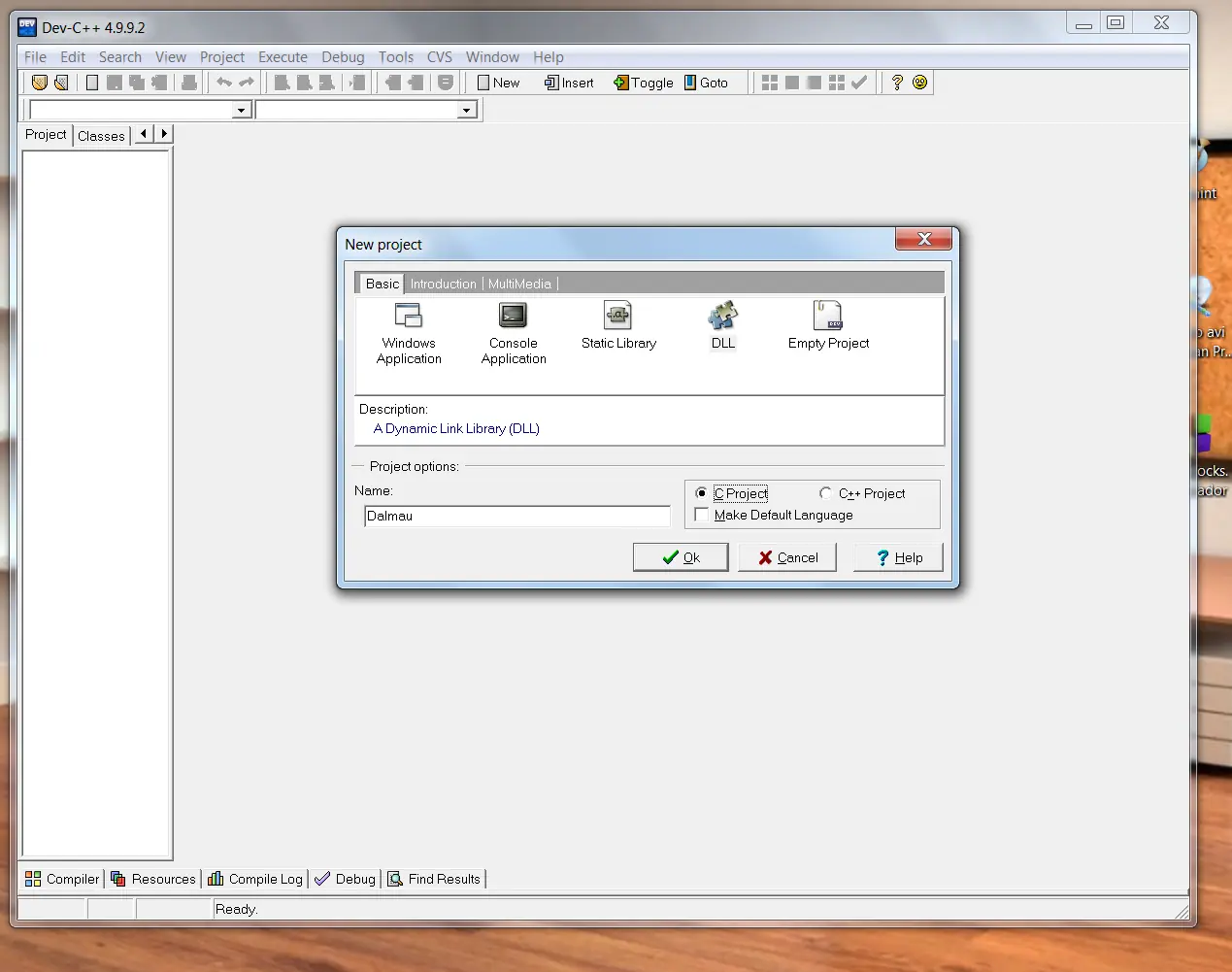Image resolution: width=1232 pixels, height=972 pixels.
Task: Click the Print toolbar icon
Action: (189, 83)
